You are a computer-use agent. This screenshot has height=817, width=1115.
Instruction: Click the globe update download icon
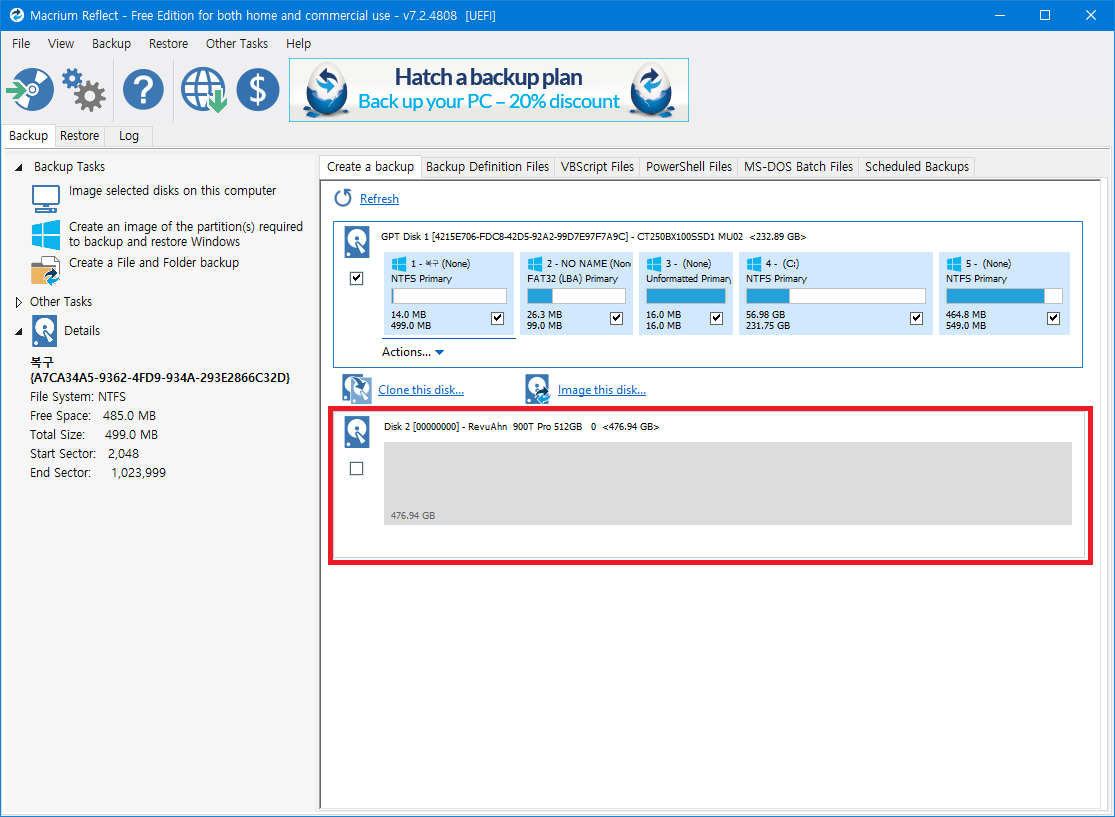click(x=203, y=90)
